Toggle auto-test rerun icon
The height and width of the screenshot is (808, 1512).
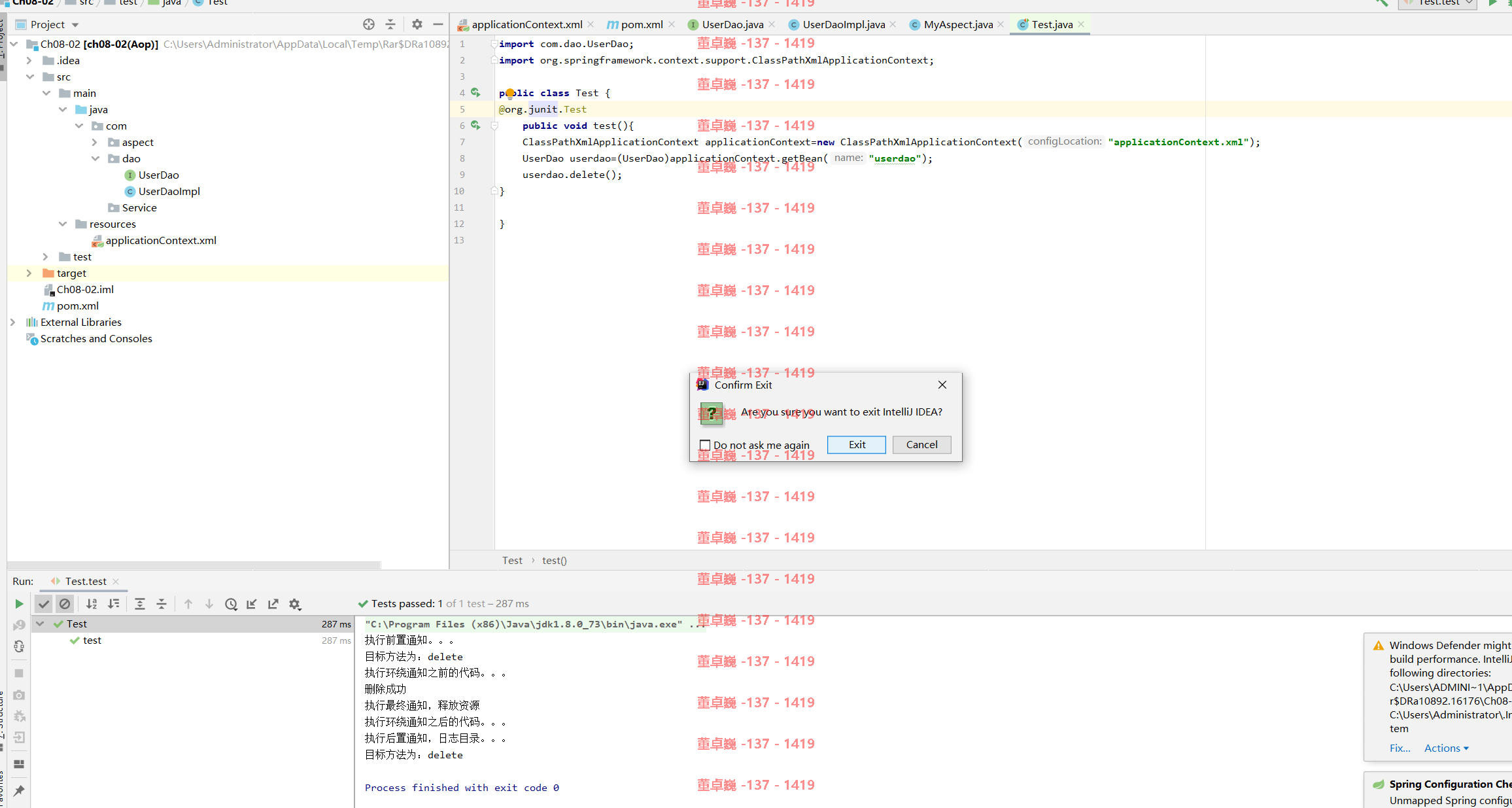click(x=19, y=646)
